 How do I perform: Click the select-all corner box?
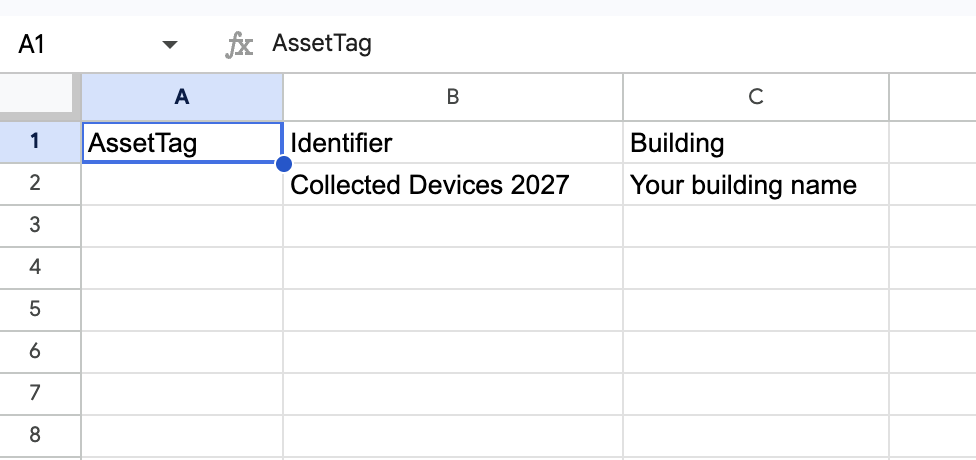pos(40,97)
